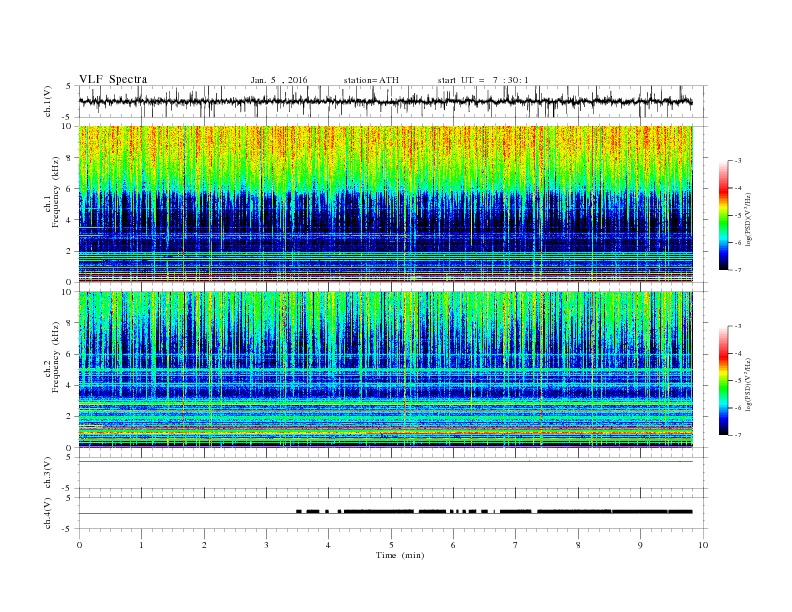Click the "-5" tick on ch.3(V) axis
Viewport: 792px width, 612px height.
pyautogui.click(x=68, y=488)
